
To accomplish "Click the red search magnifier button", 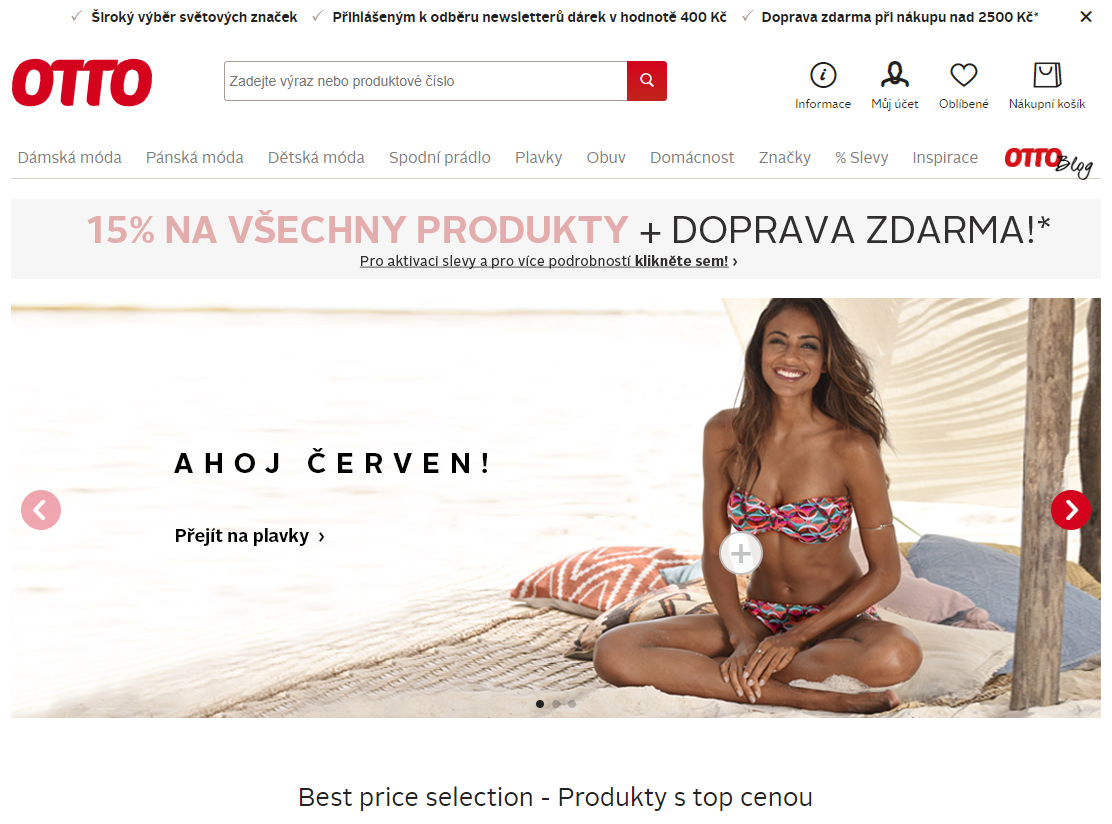I will click(x=646, y=81).
